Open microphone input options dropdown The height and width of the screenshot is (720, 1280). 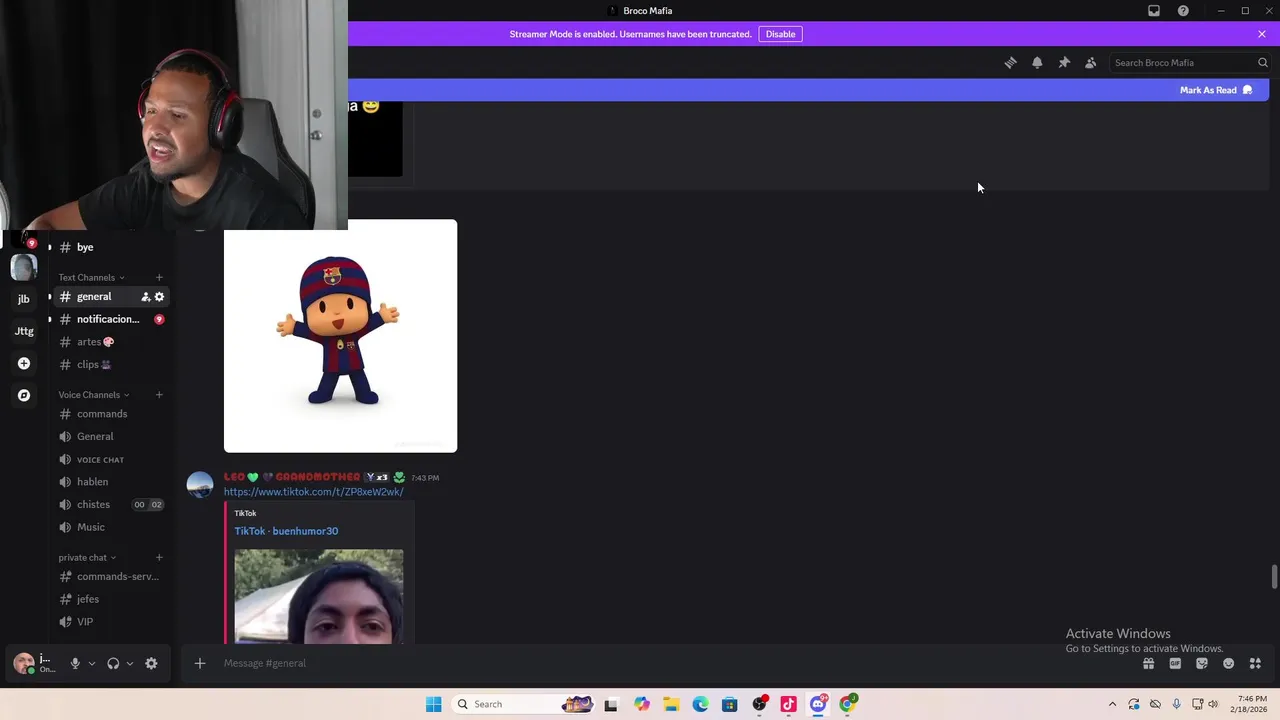91,663
